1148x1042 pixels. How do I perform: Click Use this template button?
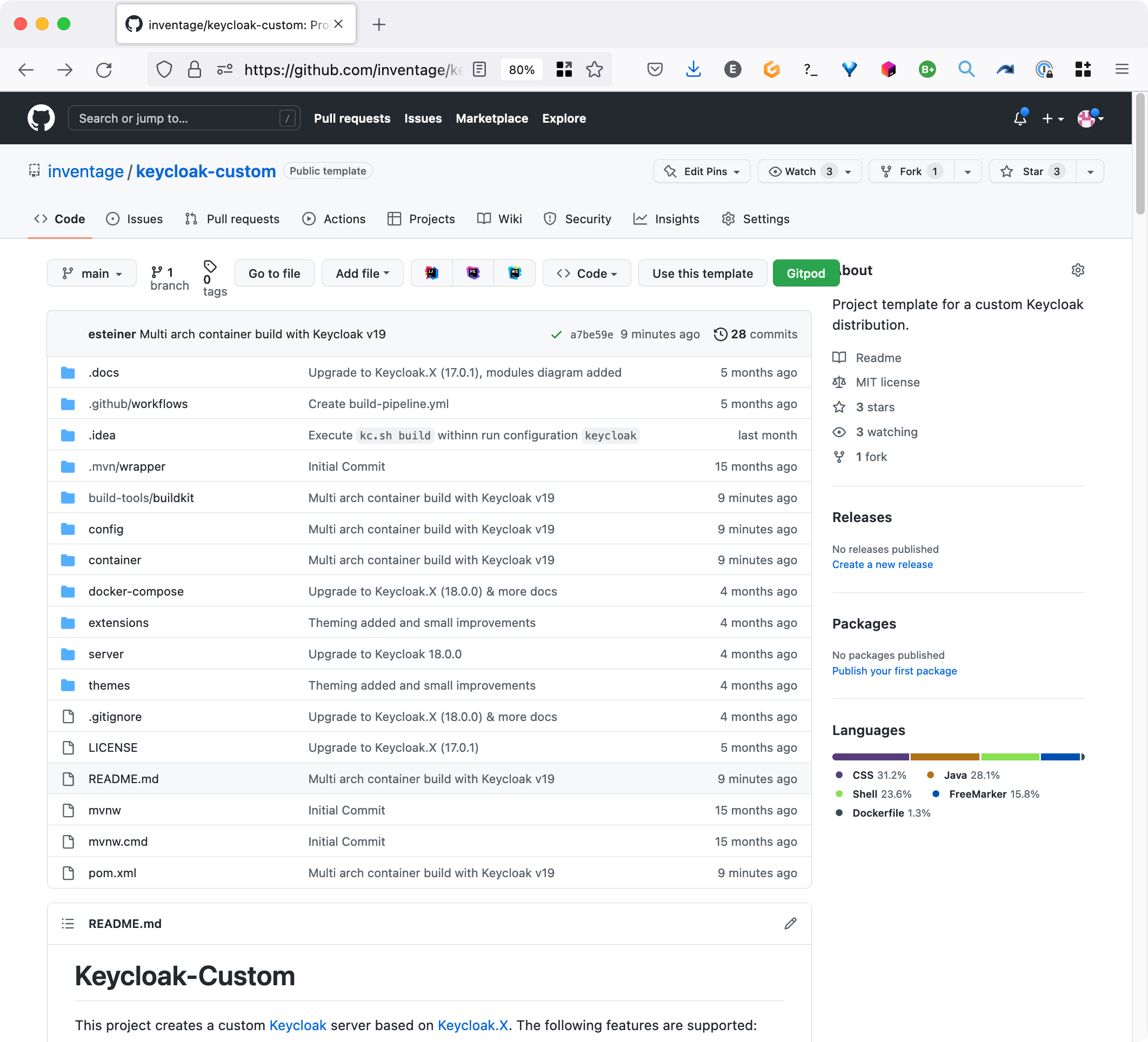click(703, 273)
